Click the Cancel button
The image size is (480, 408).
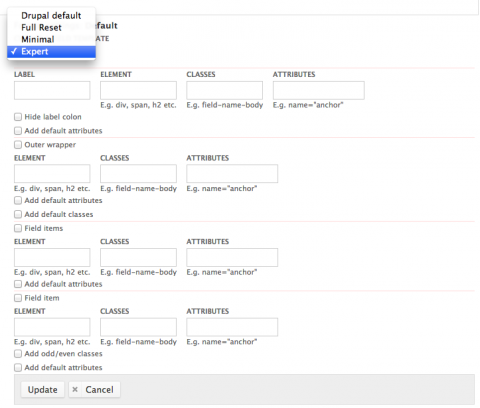tap(94, 390)
